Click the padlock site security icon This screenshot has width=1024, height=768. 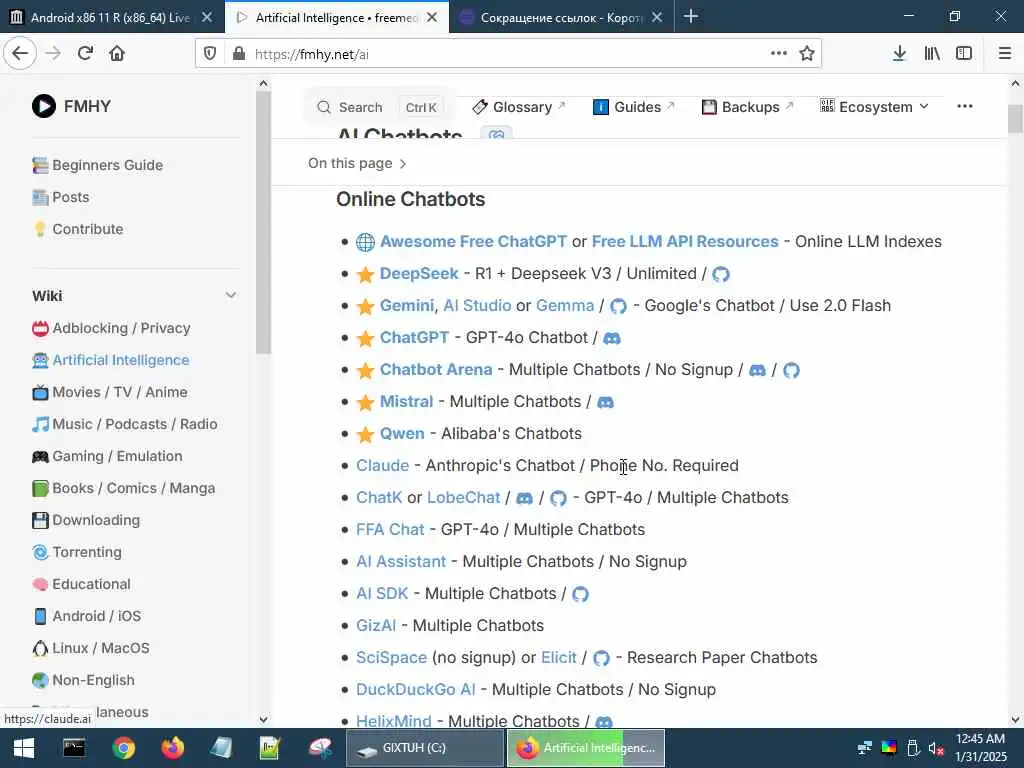239,54
